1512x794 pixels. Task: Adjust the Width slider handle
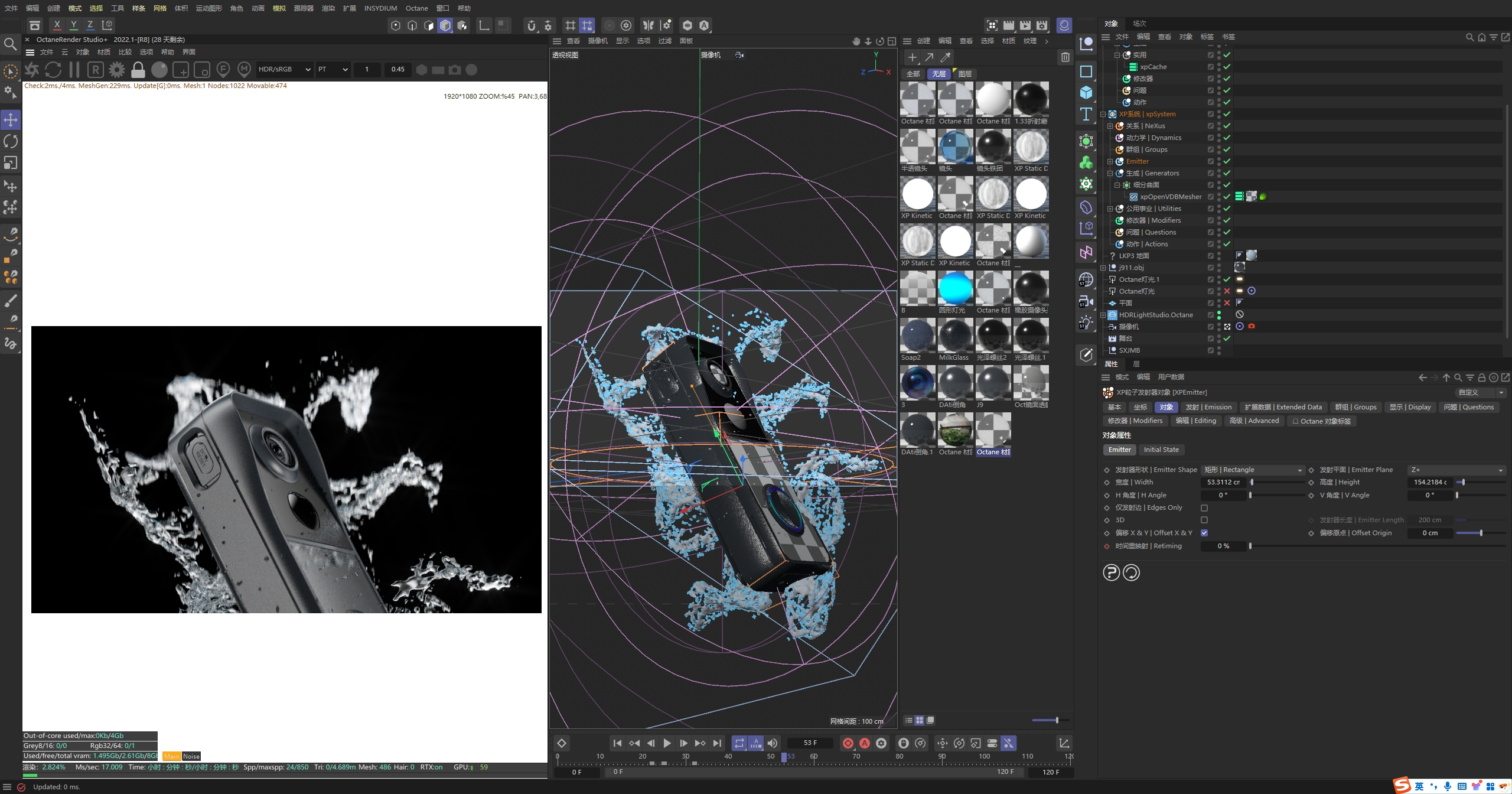coord(1252,483)
